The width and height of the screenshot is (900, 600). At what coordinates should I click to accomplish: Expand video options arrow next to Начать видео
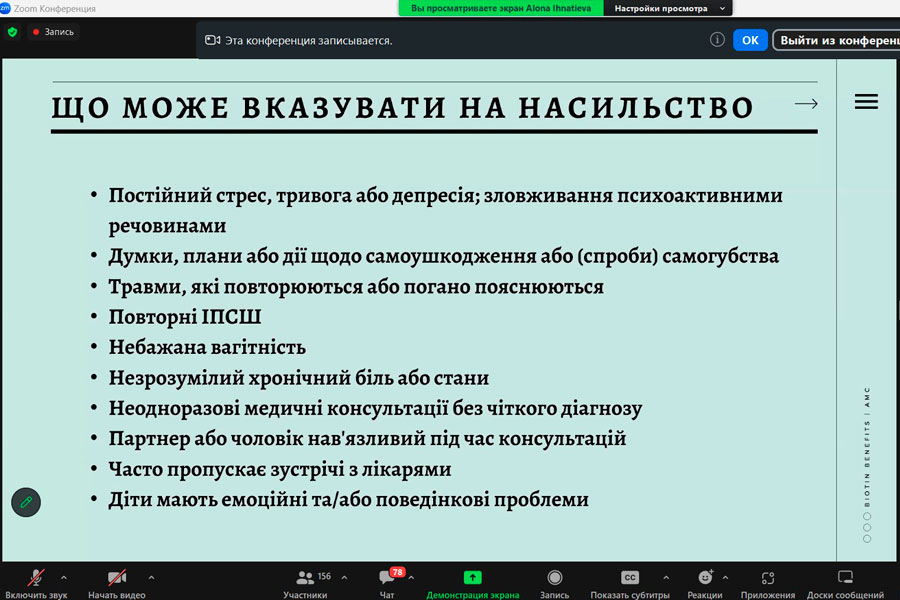tap(151, 578)
